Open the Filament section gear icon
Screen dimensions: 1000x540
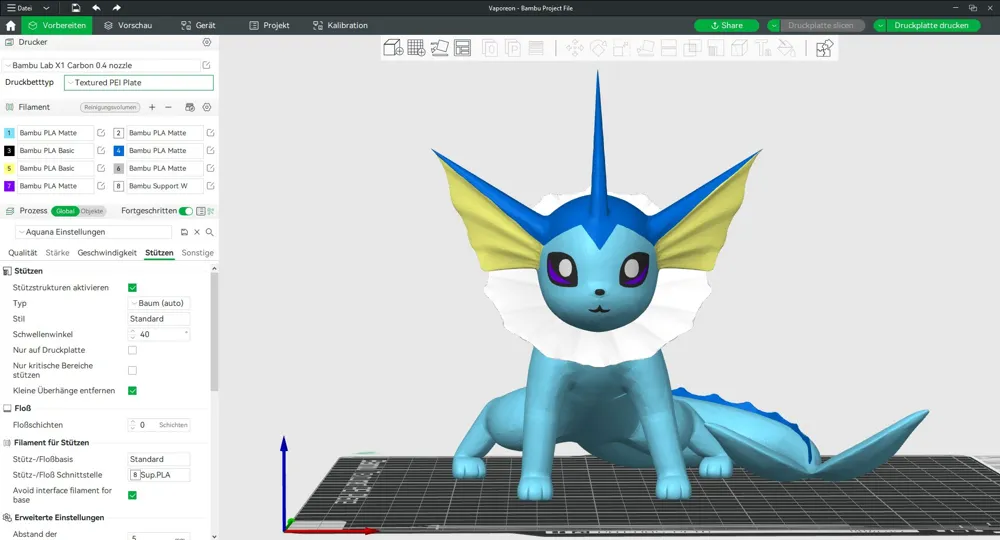coord(207,107)
